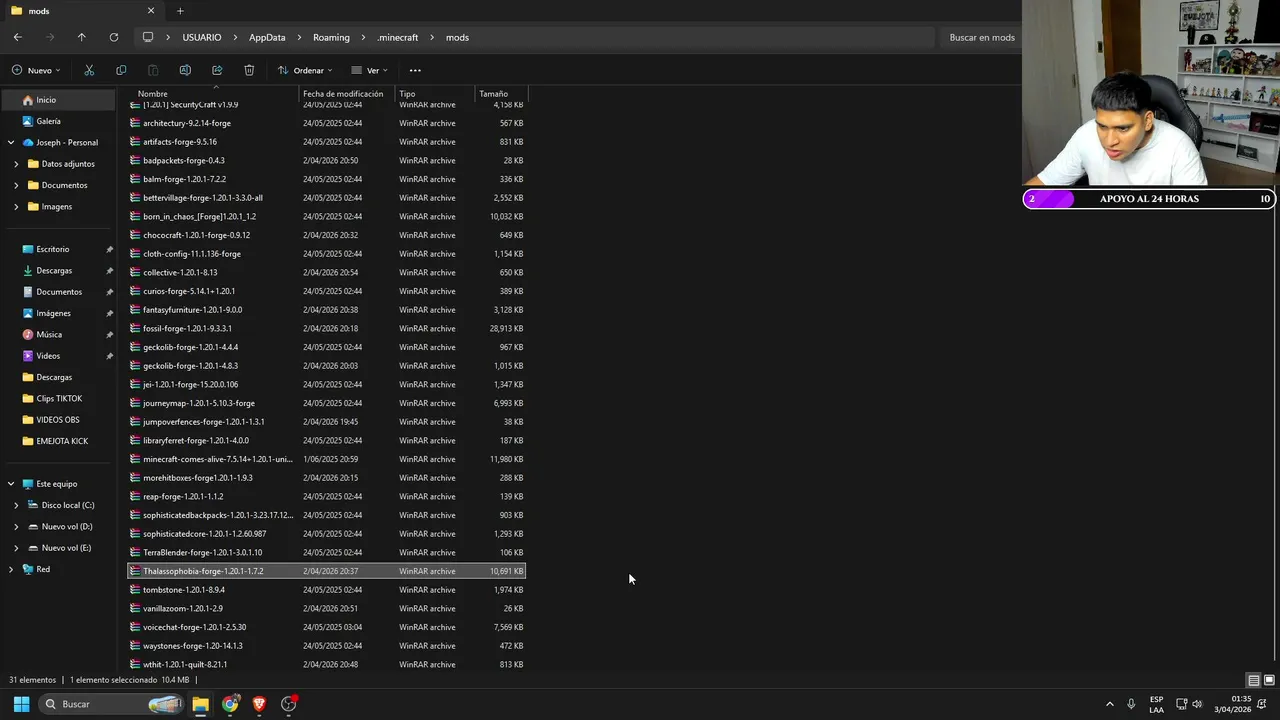Screen dimensions: 1280x720
Task: Open File Explorer from the taskbar
Action: click(x=200, y=704)
